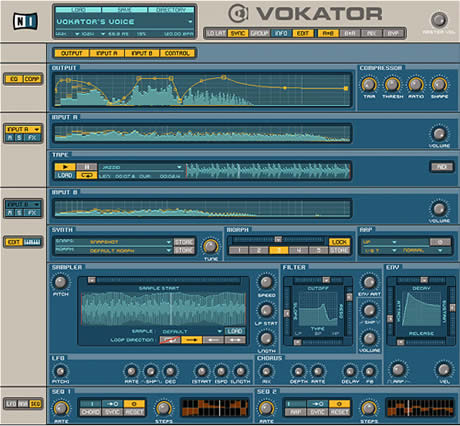Start tape playback with the play button
The image size is (460, 426).
click(x=65, y=167)
